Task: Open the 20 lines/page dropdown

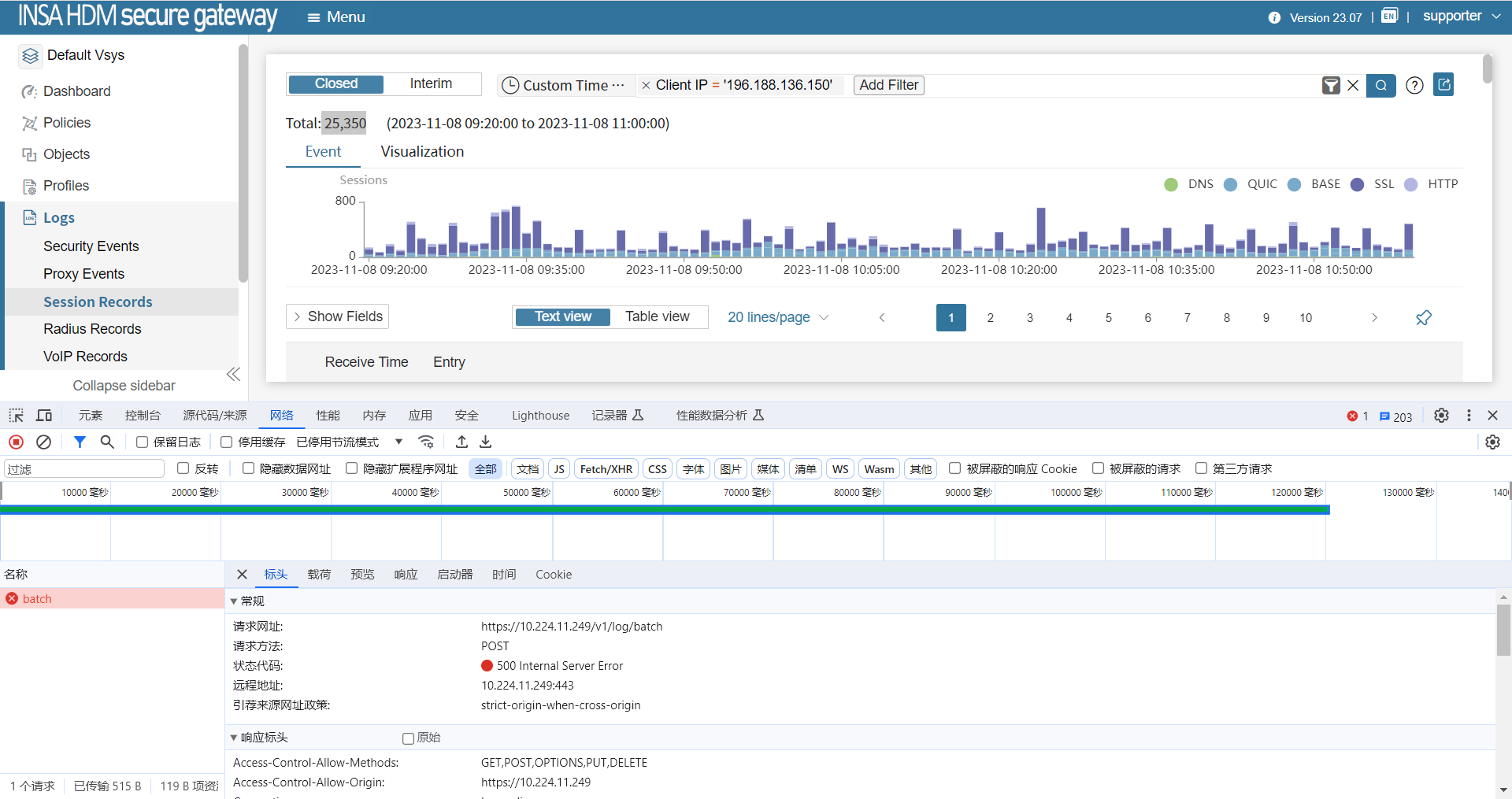Action: coord(777,317)
